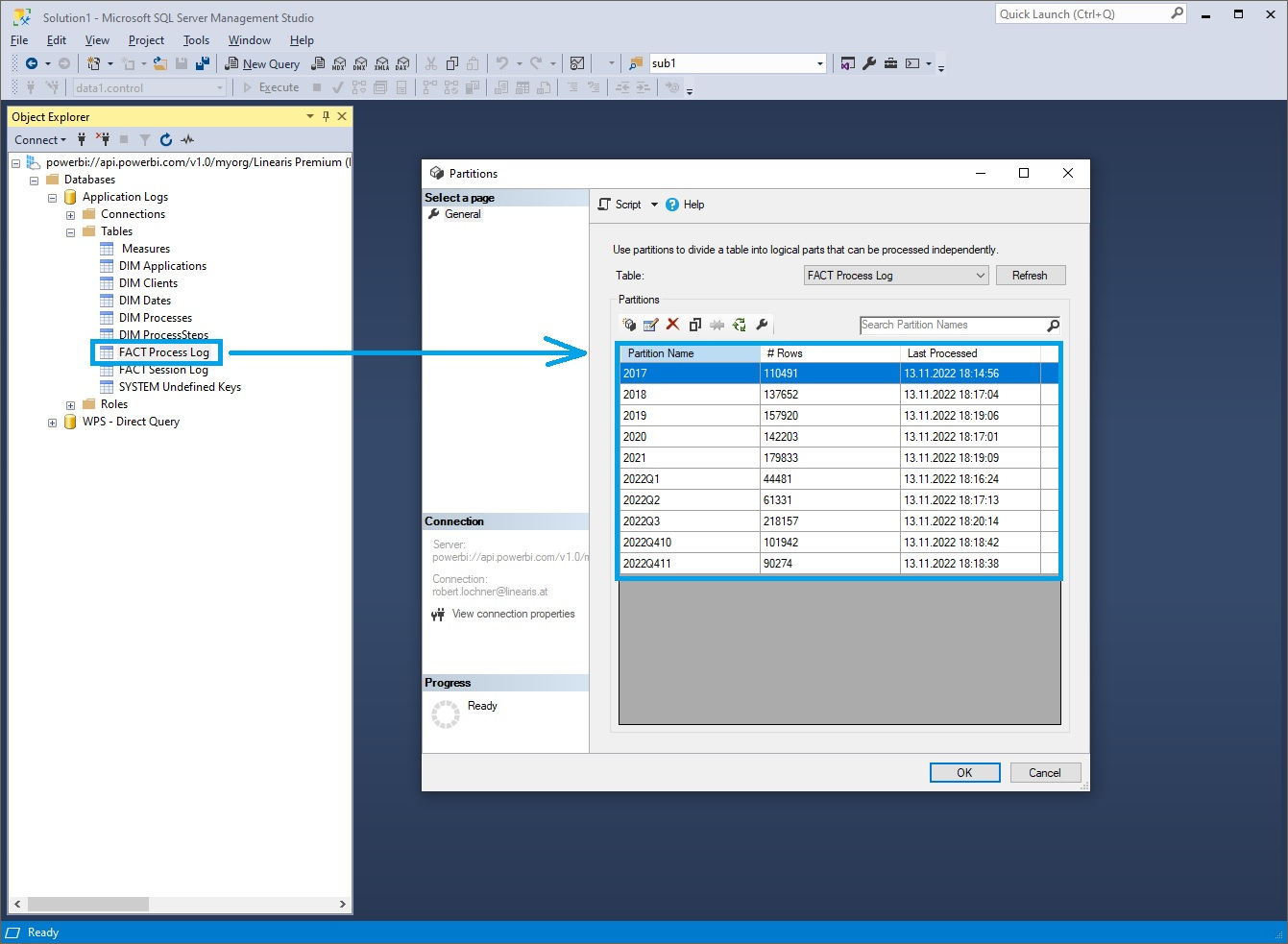The image size is (1288, 944).
Task: Delete the selected partition using the red X
Action: click(x=672, y=325)
